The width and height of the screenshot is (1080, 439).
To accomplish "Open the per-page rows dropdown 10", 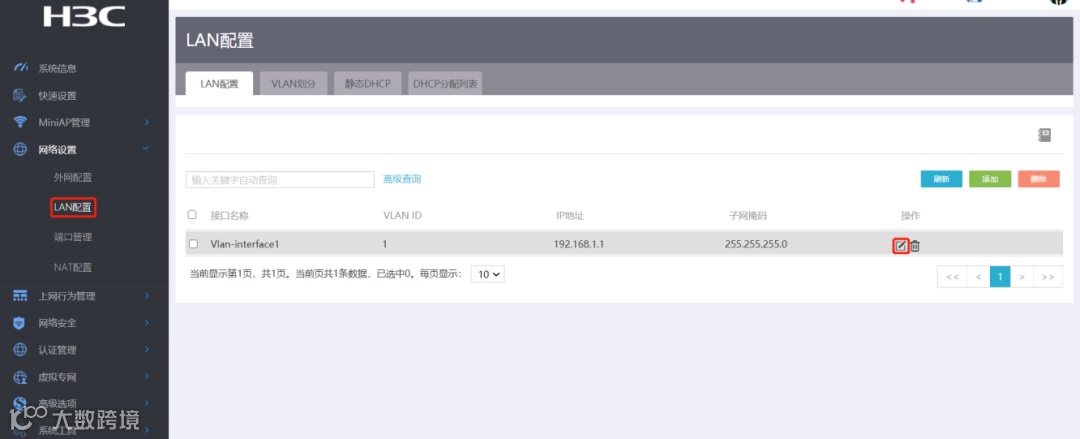I will 488,274.
